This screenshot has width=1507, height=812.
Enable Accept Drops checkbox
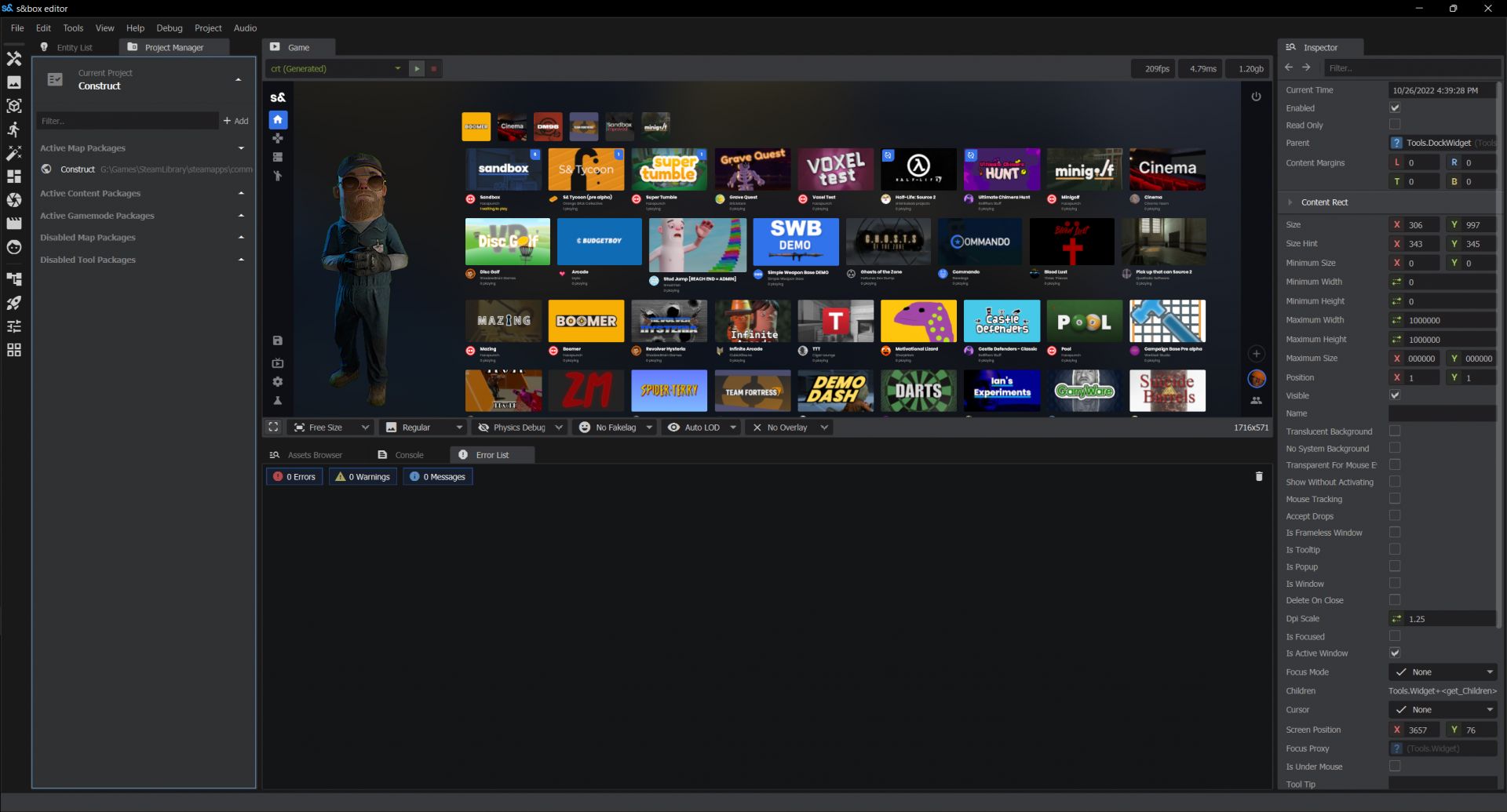[x=1395, y=515]
